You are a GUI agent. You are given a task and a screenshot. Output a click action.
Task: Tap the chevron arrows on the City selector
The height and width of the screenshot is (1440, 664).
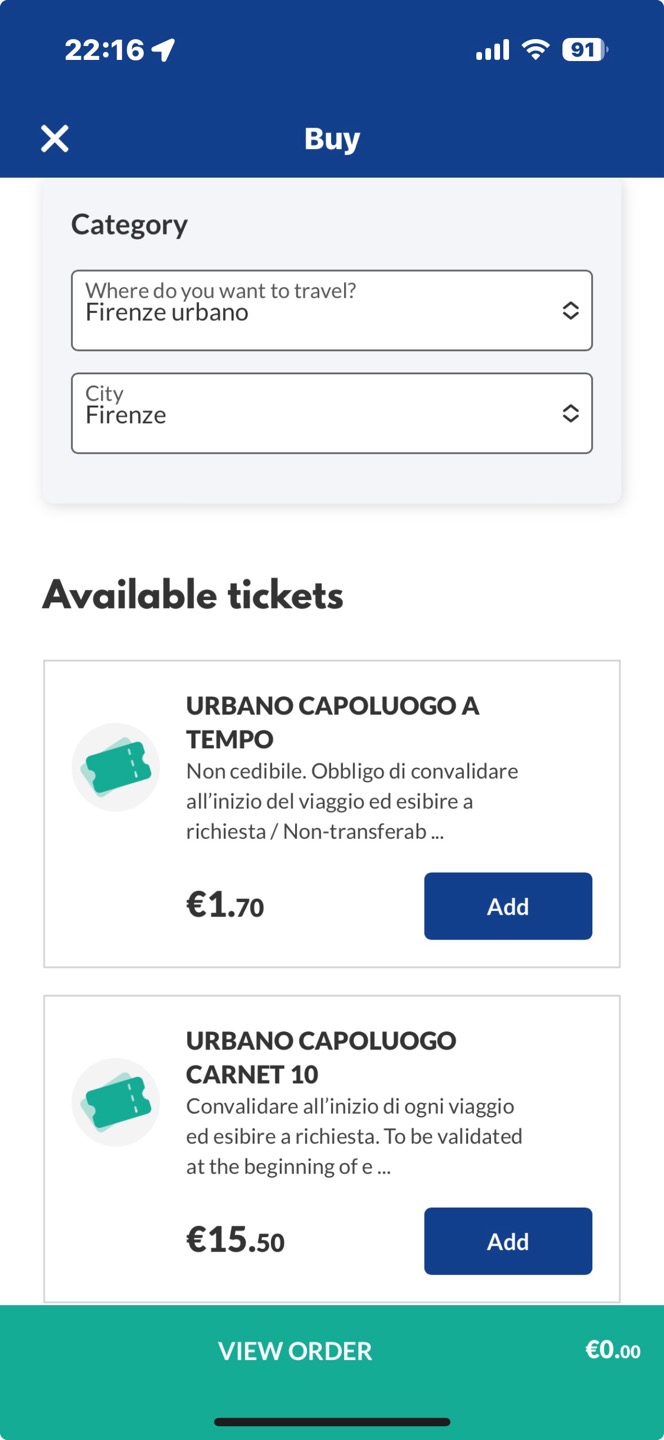click(x=570, y=414)
